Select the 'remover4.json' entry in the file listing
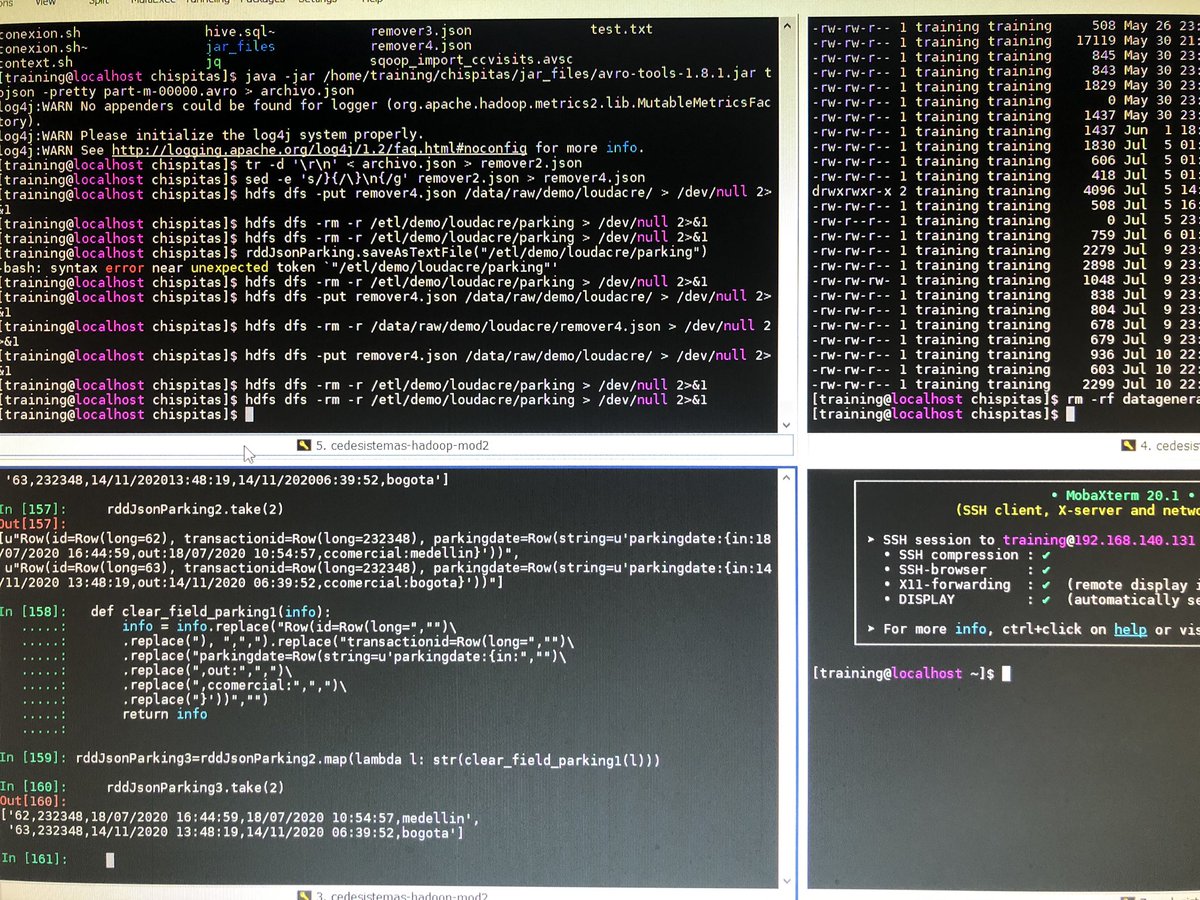The image size is (1200, 900). click(420, 45)
